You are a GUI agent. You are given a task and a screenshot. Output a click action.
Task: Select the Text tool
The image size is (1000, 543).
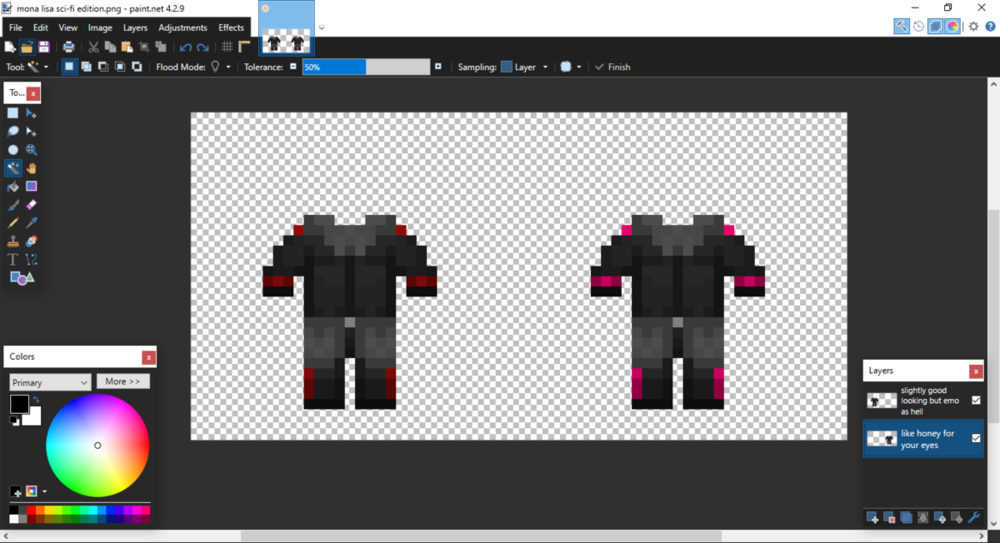pyautogui.click(x=13, y=259)
